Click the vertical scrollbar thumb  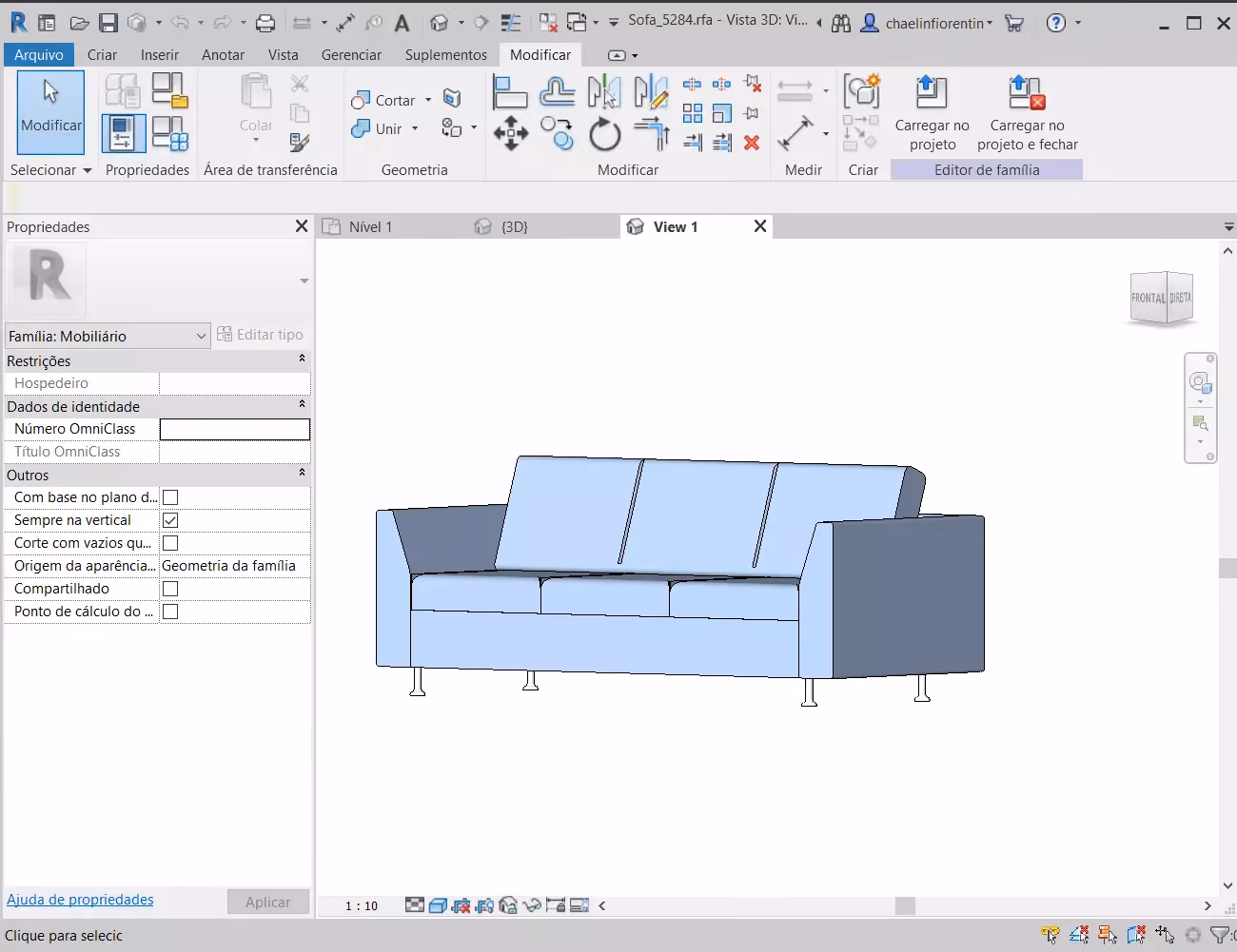(1227, 568)
